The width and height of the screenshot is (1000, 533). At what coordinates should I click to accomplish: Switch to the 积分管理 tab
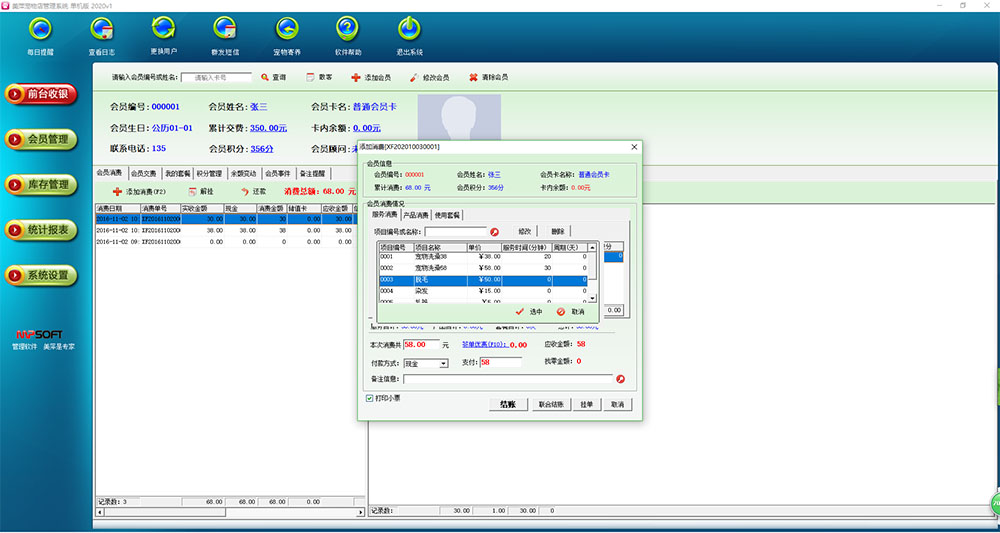pyautogui.click(x=208, y=173)
